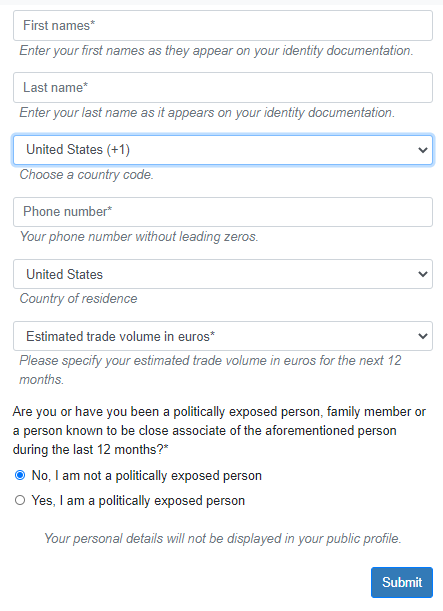
Task: Click label 'Yes, I am a politically exposed person'
Action: pos(138,501)
